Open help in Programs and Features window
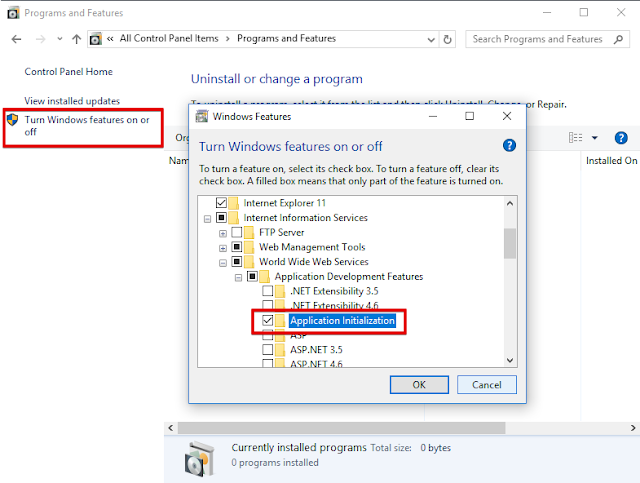Viewport: 640px width, 483px height. click(621, 138)
